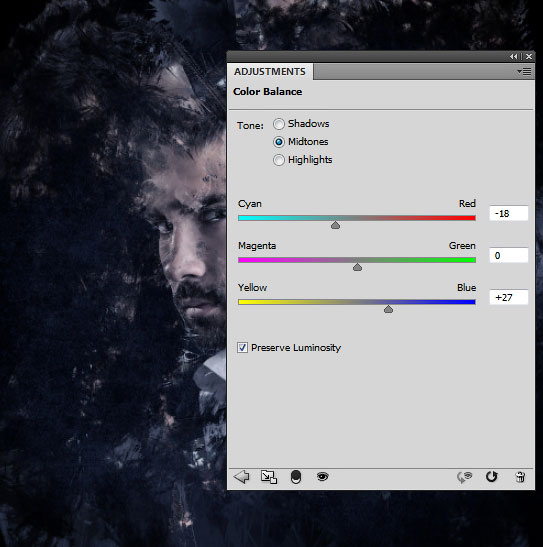Click the Yellow slider label
Image resolution: width=543 pixels, height=547 pixels.
click(x=252, y=287)
